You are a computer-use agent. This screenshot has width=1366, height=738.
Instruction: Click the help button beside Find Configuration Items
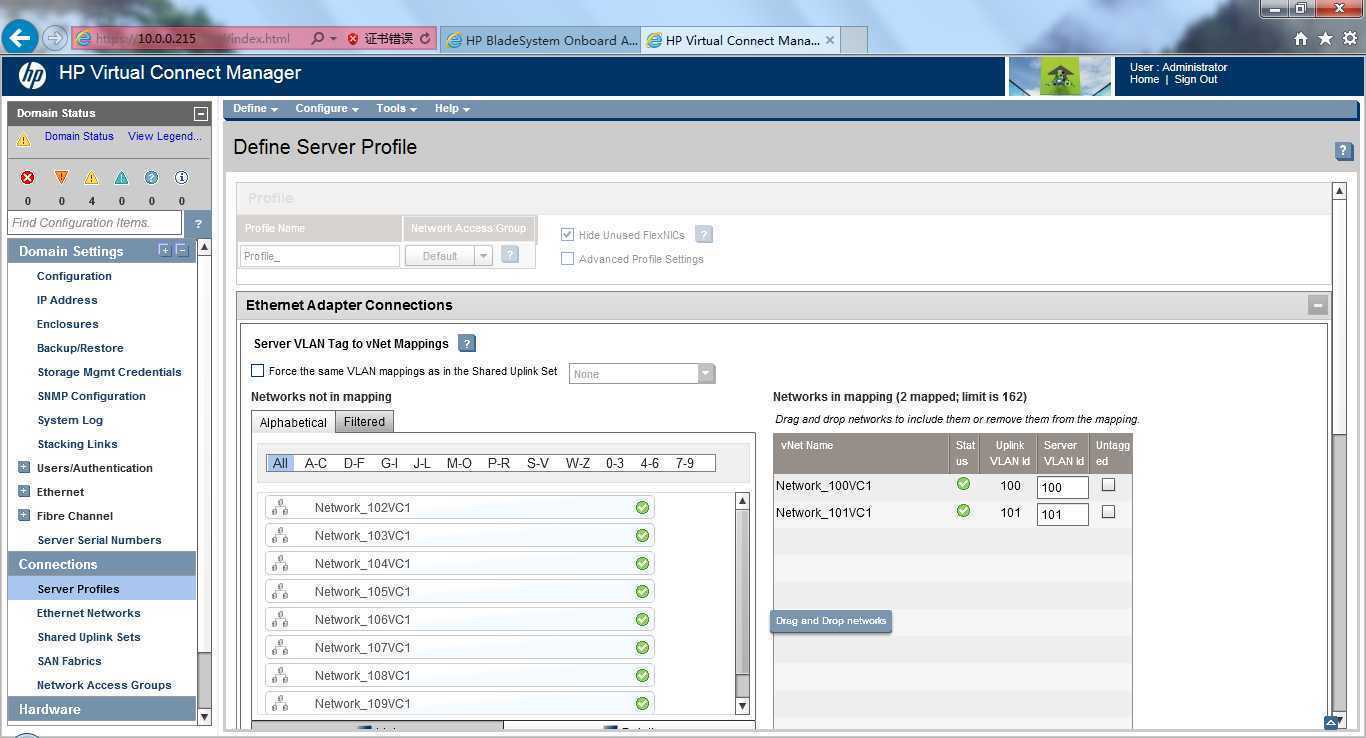[x=198, y=223]
